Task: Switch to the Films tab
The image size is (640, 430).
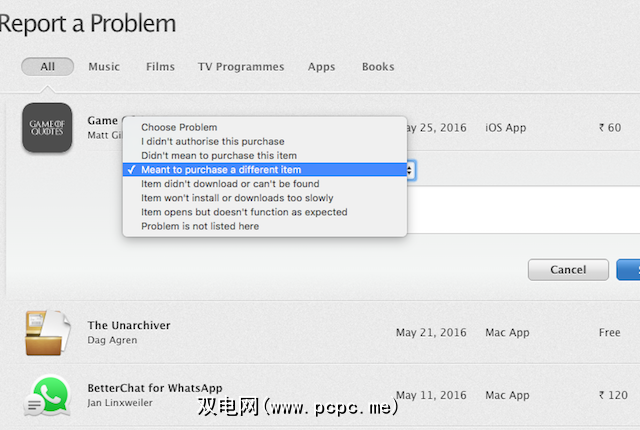Action: [160, 66]
